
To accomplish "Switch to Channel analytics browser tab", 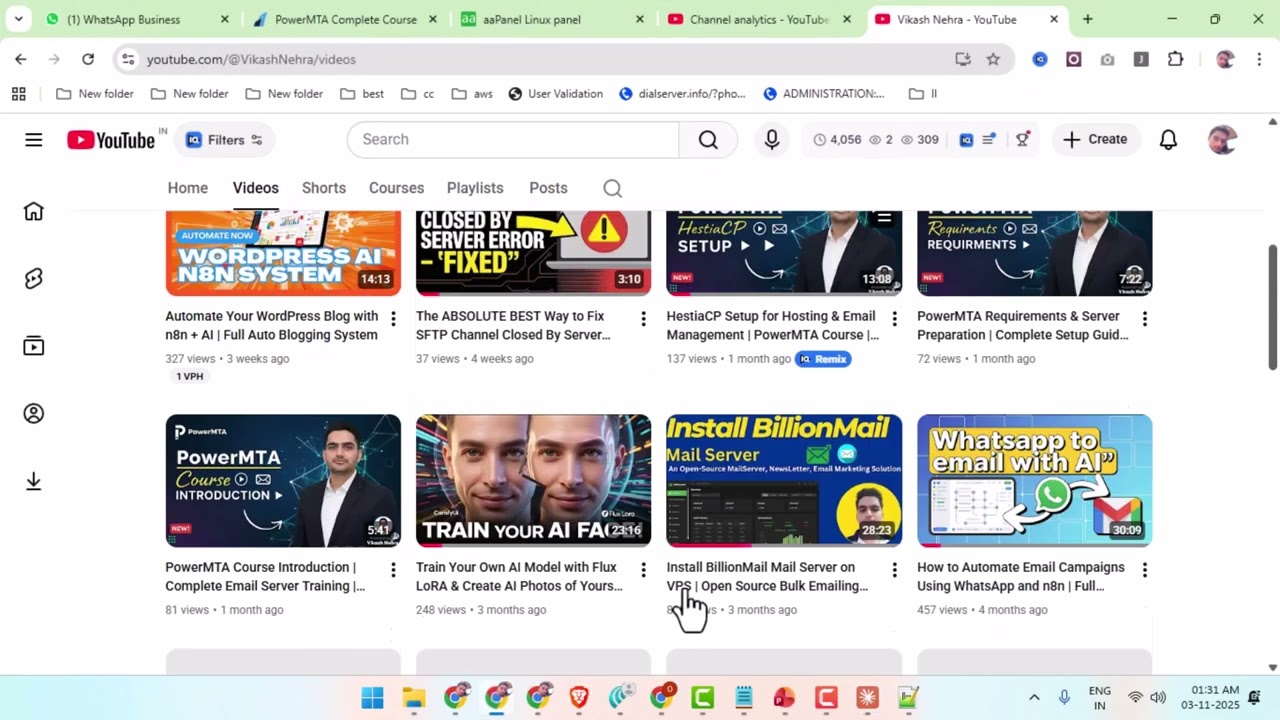I will pyautogui.click(x=759, y=19).
